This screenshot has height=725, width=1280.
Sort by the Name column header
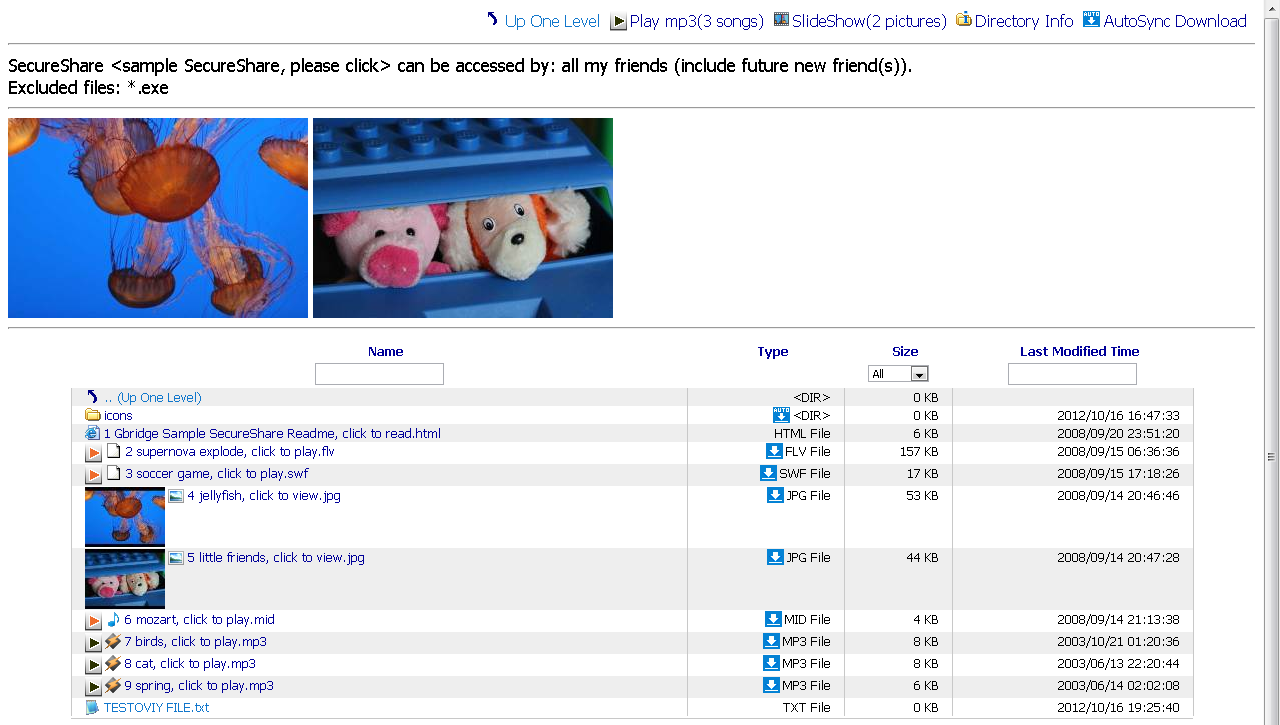tap(385, 351)
